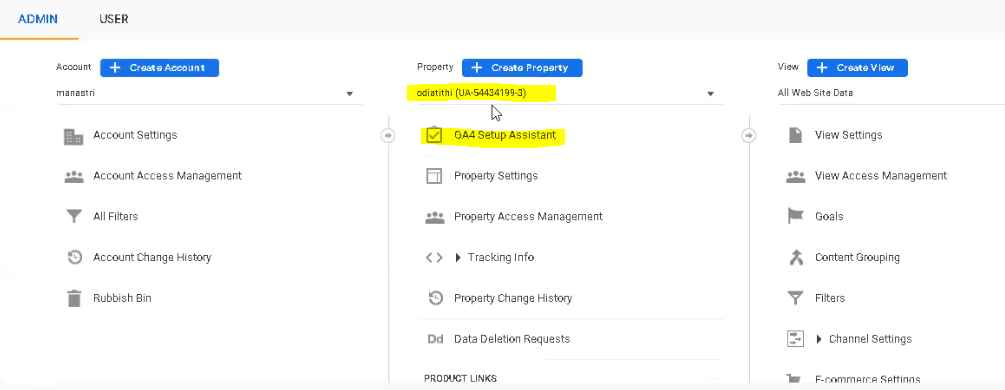Click the Data Deletion Requests Dd icon

435,339
